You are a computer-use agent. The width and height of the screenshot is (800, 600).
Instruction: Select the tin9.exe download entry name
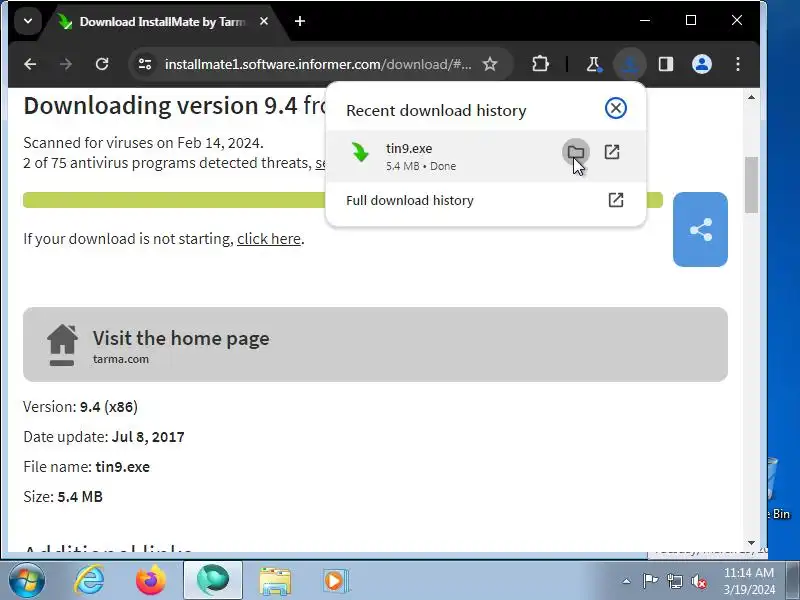(409, 148)
